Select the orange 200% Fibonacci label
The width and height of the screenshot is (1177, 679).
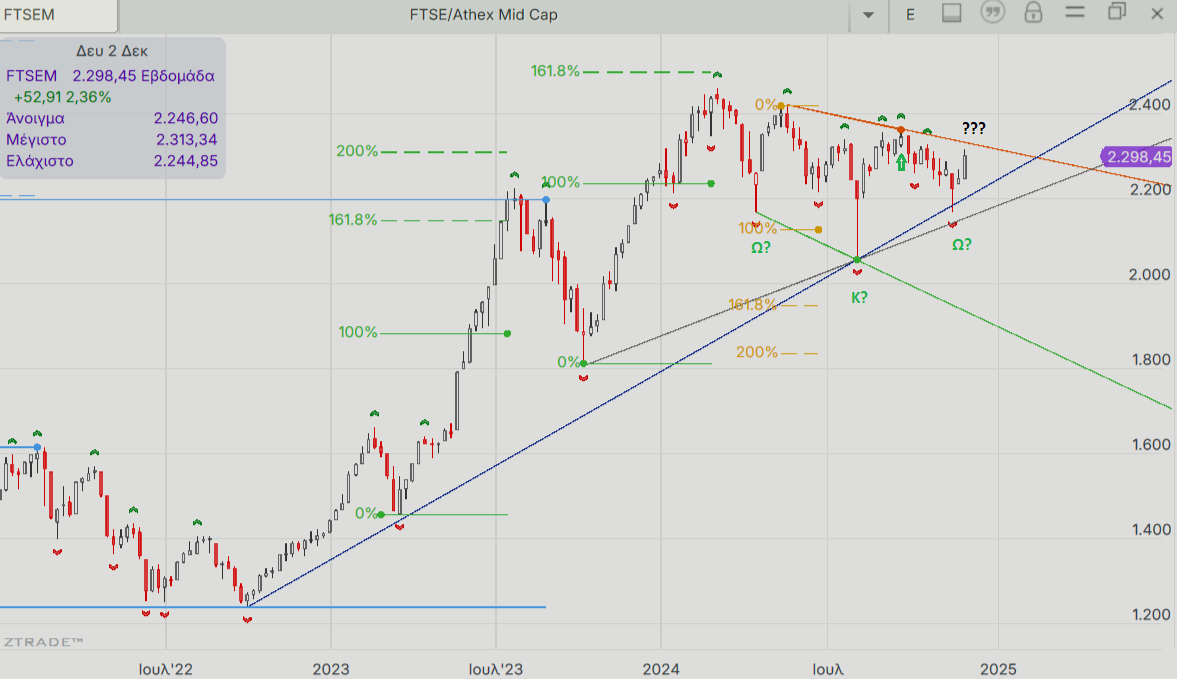[757, 352]
